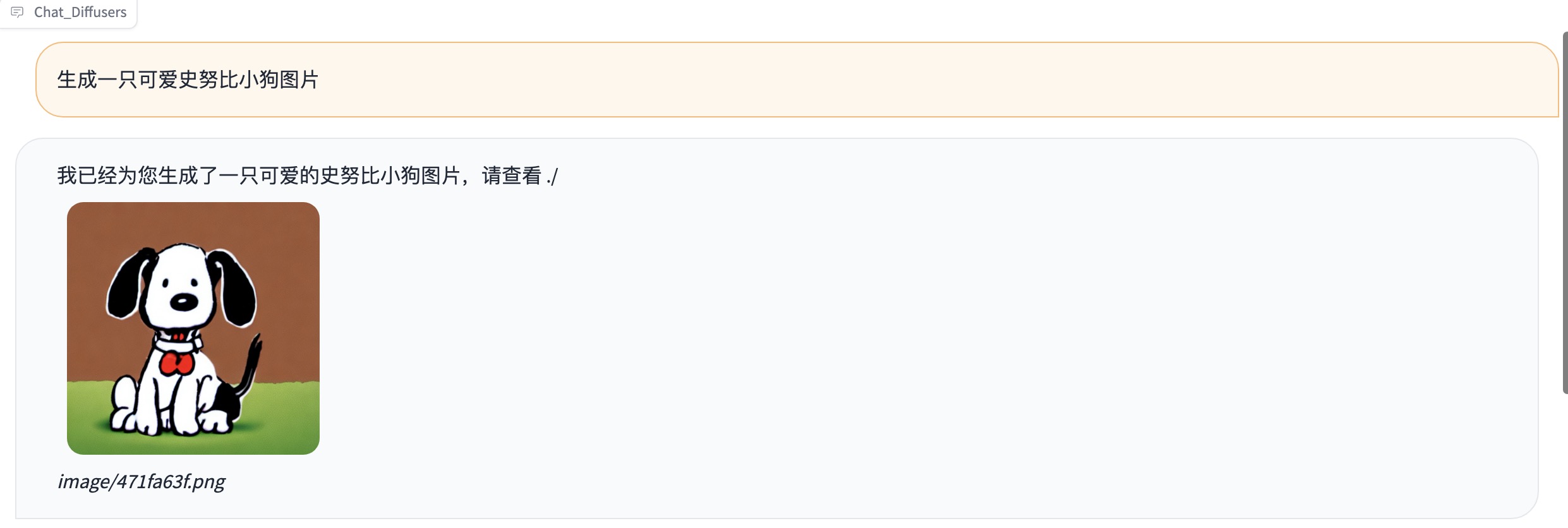The width and height of the screenshot is (1568, 528).
Task: Click the speech bubble glyph beside Chat_Diffusers
Action: point(19,12)
